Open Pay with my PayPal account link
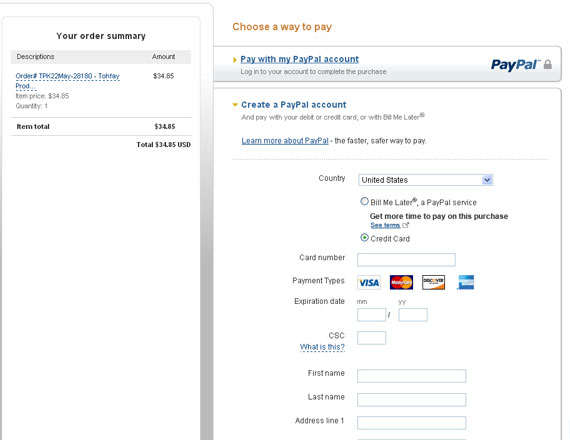 (x=300, y=59)
